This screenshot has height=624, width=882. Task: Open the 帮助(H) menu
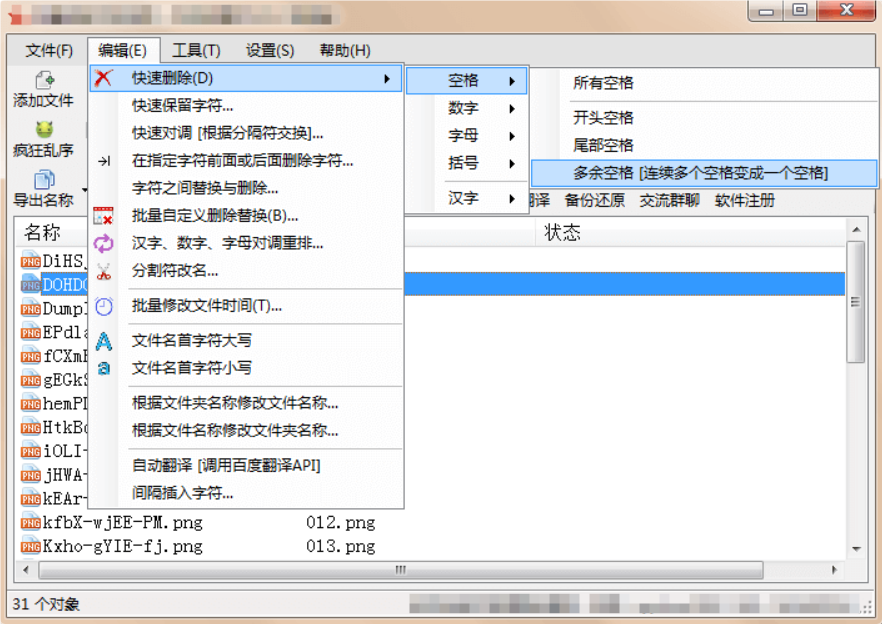(x=345, y=51)
